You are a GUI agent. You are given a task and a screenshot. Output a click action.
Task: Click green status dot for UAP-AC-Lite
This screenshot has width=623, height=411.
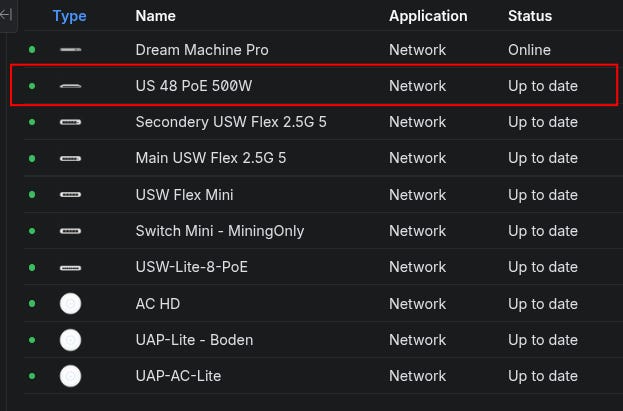(x=32, y=376)
